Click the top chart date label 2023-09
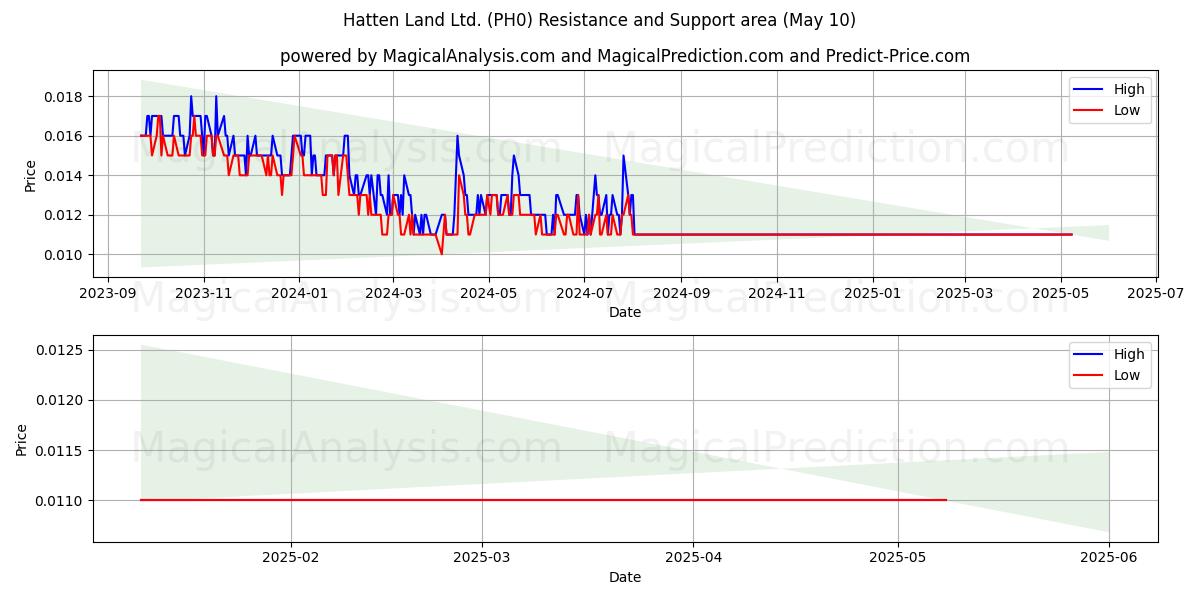 pyautogui.click(x=108, y=294)
